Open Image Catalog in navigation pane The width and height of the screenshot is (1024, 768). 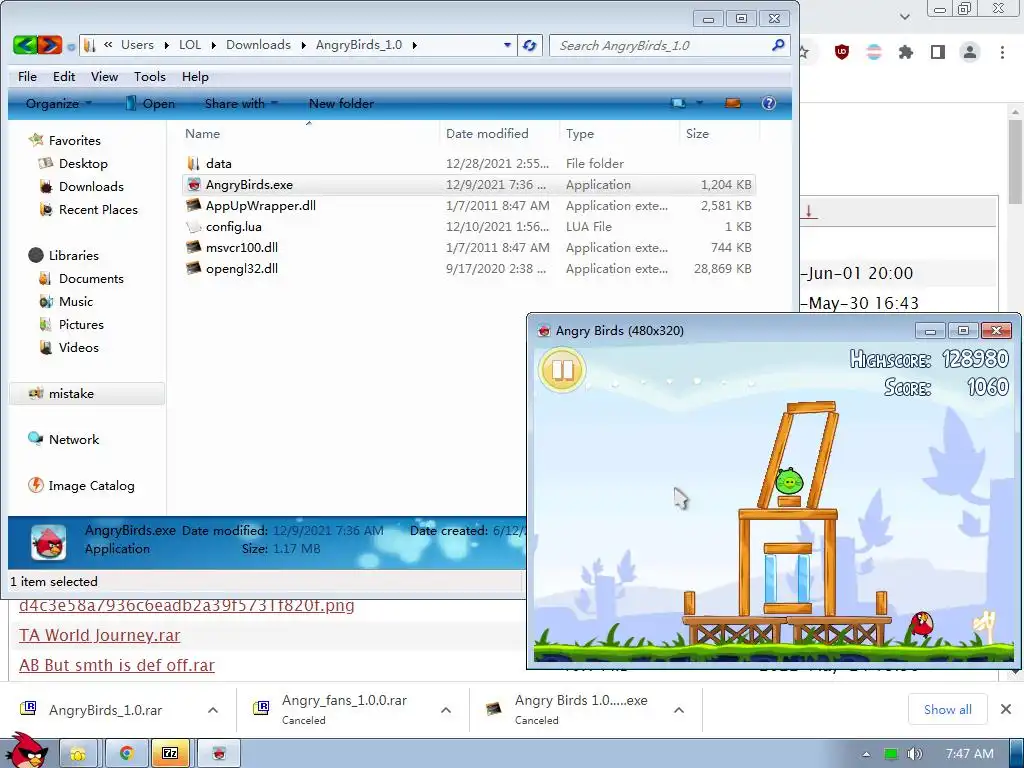91,486
